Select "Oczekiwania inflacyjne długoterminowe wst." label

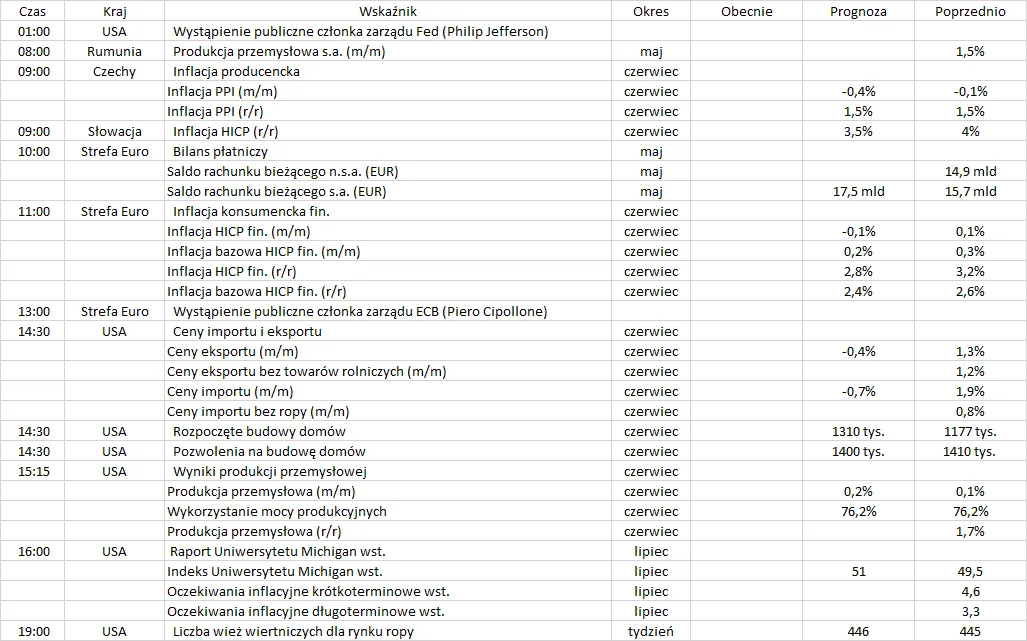click(x=306, y=612)
